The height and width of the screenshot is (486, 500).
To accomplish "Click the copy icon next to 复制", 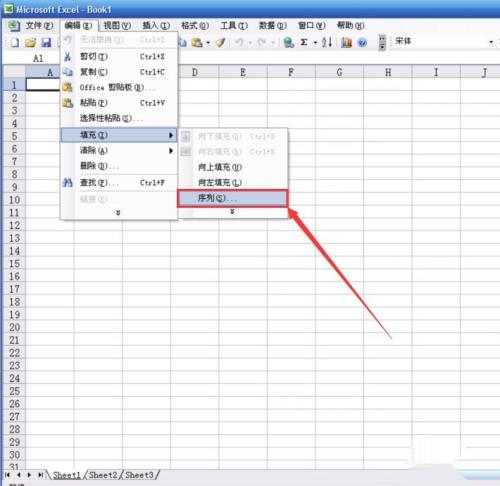I will click(x=68, y=71).
